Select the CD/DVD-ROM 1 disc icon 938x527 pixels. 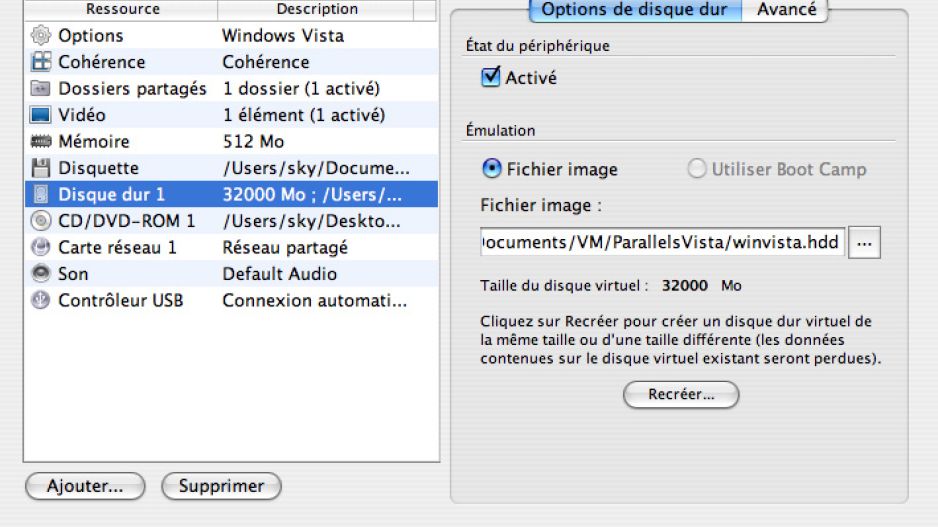[41, 221]
